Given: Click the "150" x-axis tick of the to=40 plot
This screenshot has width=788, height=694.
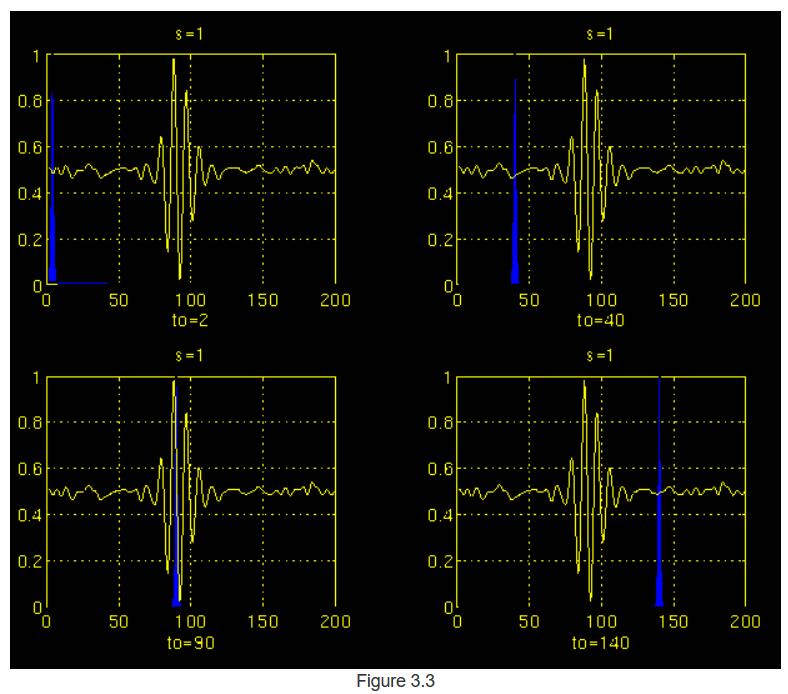Looking at the screenshot, I should pos(673,300).
